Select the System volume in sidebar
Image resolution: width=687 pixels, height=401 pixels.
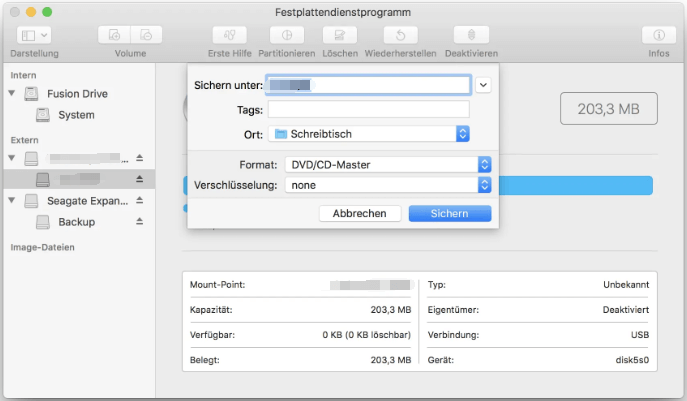[x=76, y=115]
